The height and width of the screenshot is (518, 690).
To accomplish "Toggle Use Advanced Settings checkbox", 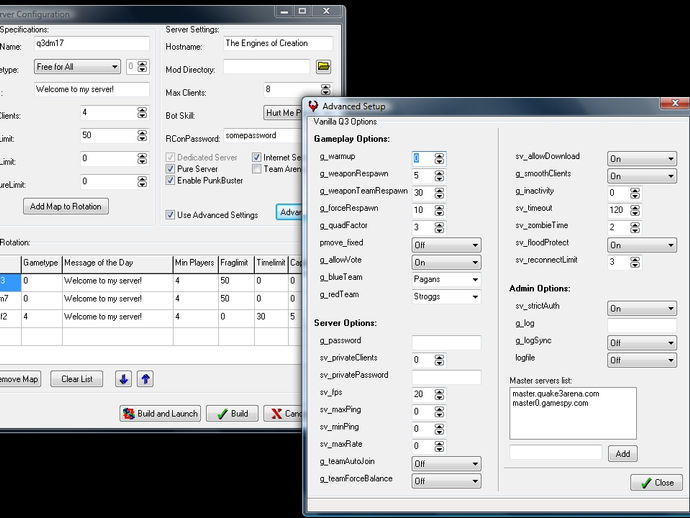I will 170,215.
